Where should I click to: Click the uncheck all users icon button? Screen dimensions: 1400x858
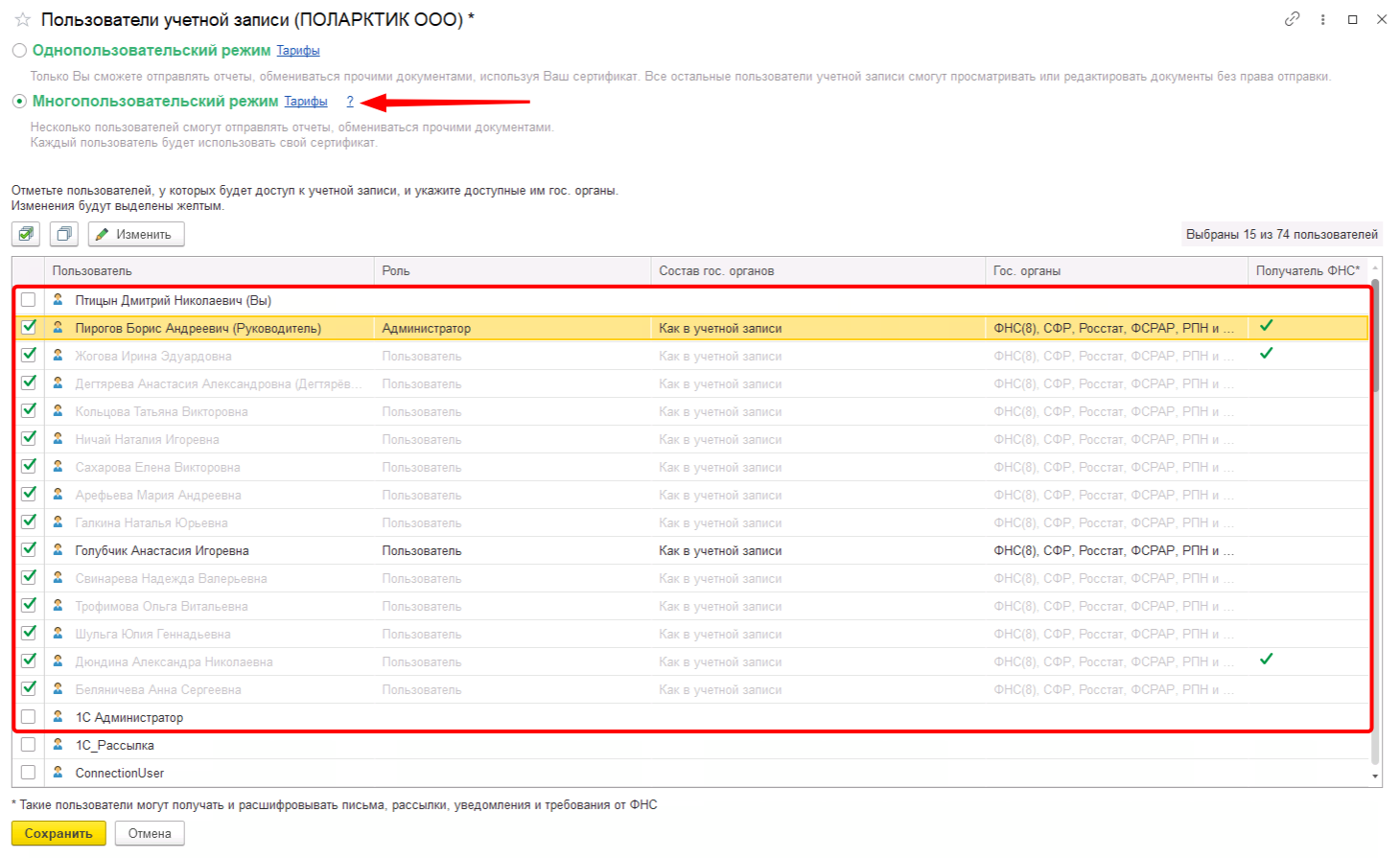pyautogui.click(x=64, y=234)
